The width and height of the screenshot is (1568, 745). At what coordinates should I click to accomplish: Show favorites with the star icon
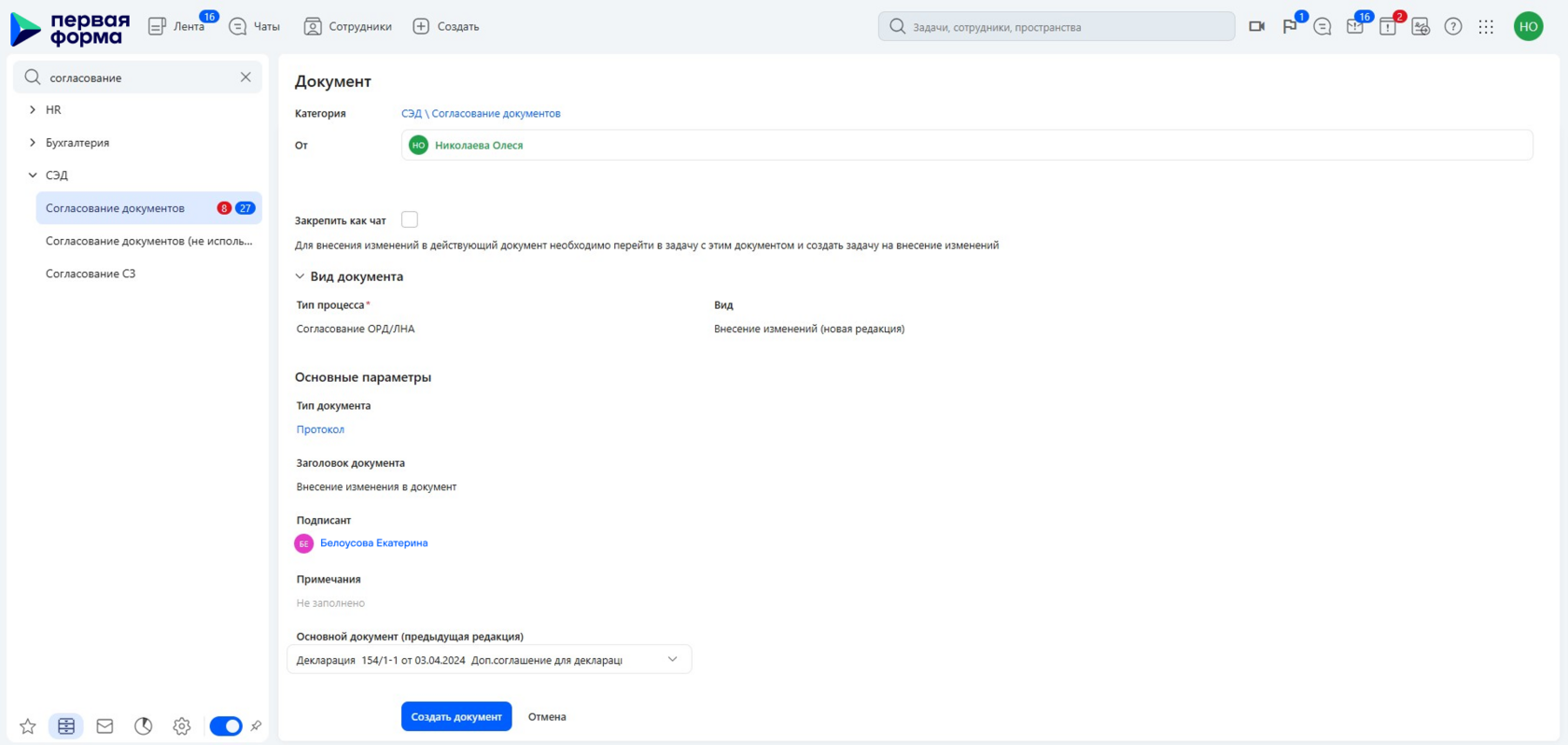point(28,726)
